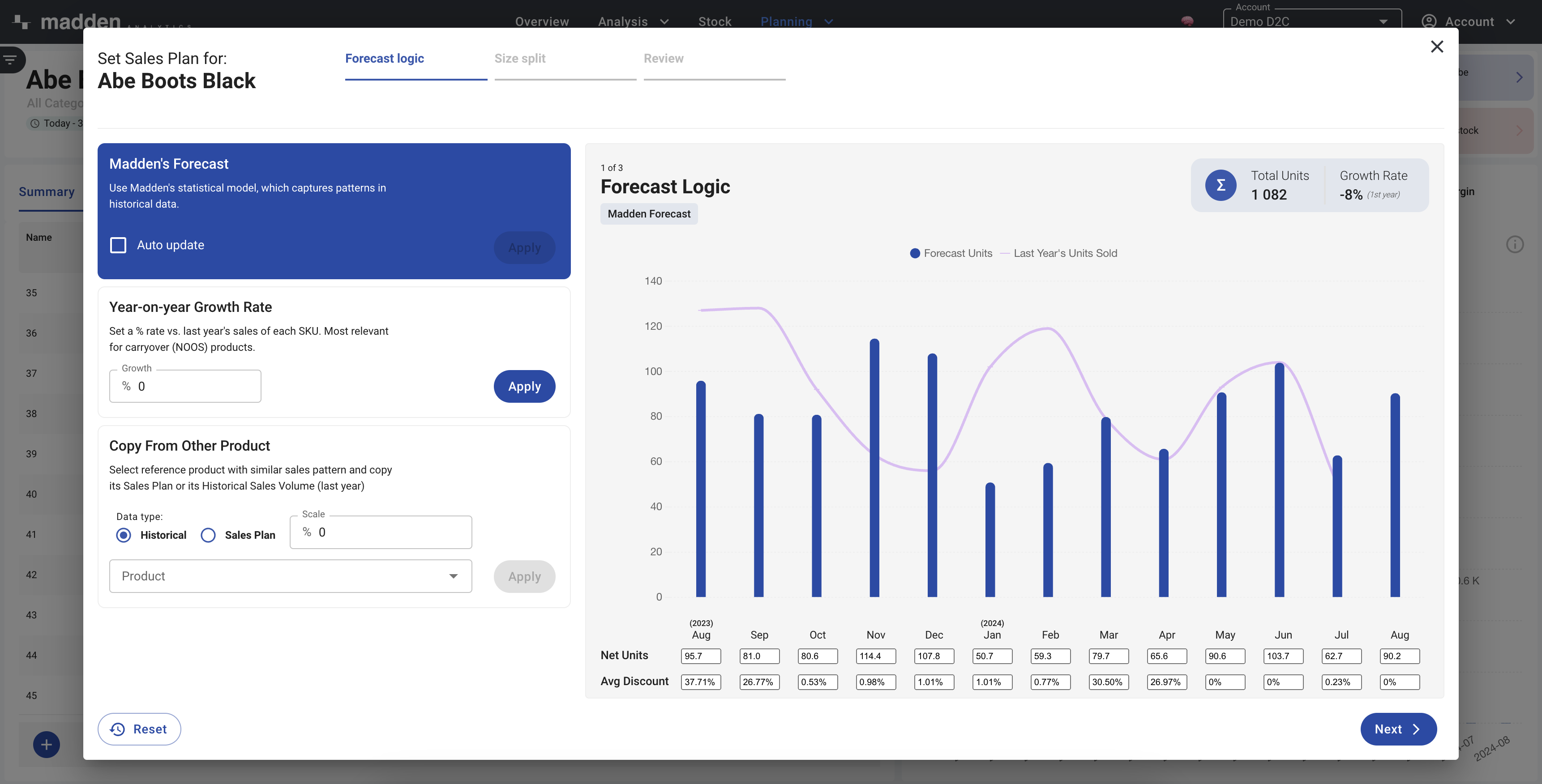This screenshot has height=784, width=1542.
Task: Click the Reset button
Action: tap(139, 729)
